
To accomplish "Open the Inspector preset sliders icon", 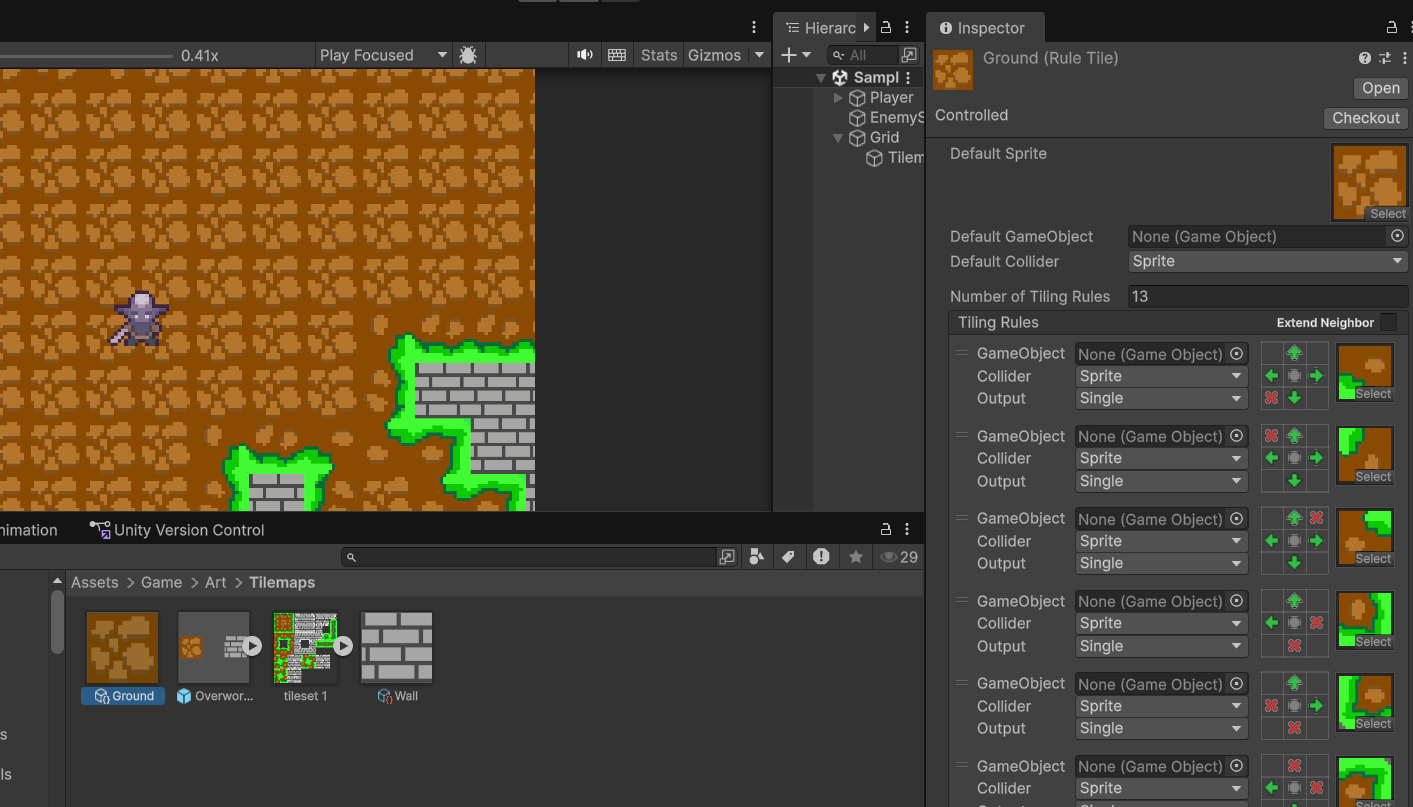I will (x=1385, y=59).
